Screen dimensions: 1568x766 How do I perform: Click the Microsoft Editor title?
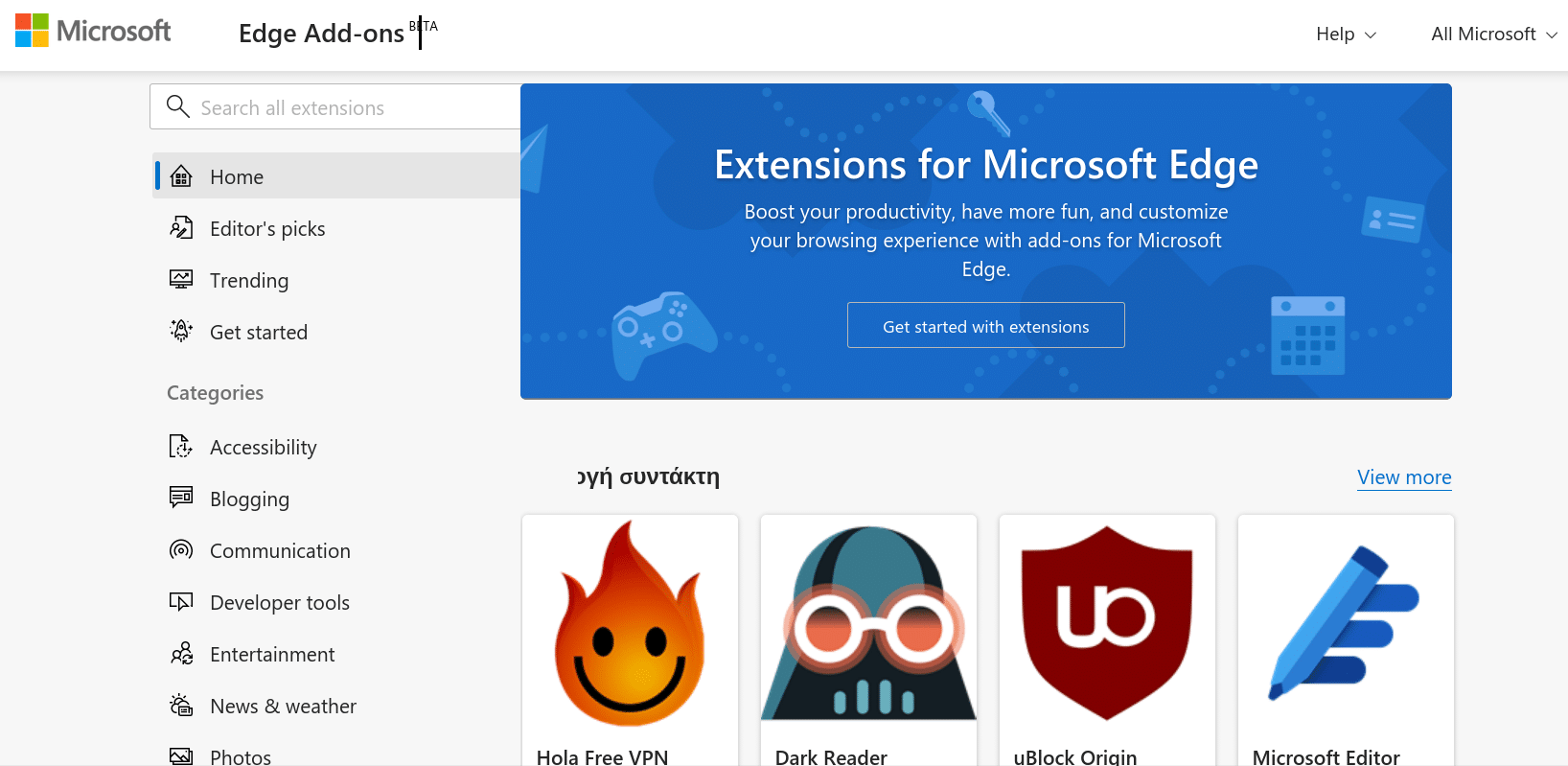coord(1326,756)
